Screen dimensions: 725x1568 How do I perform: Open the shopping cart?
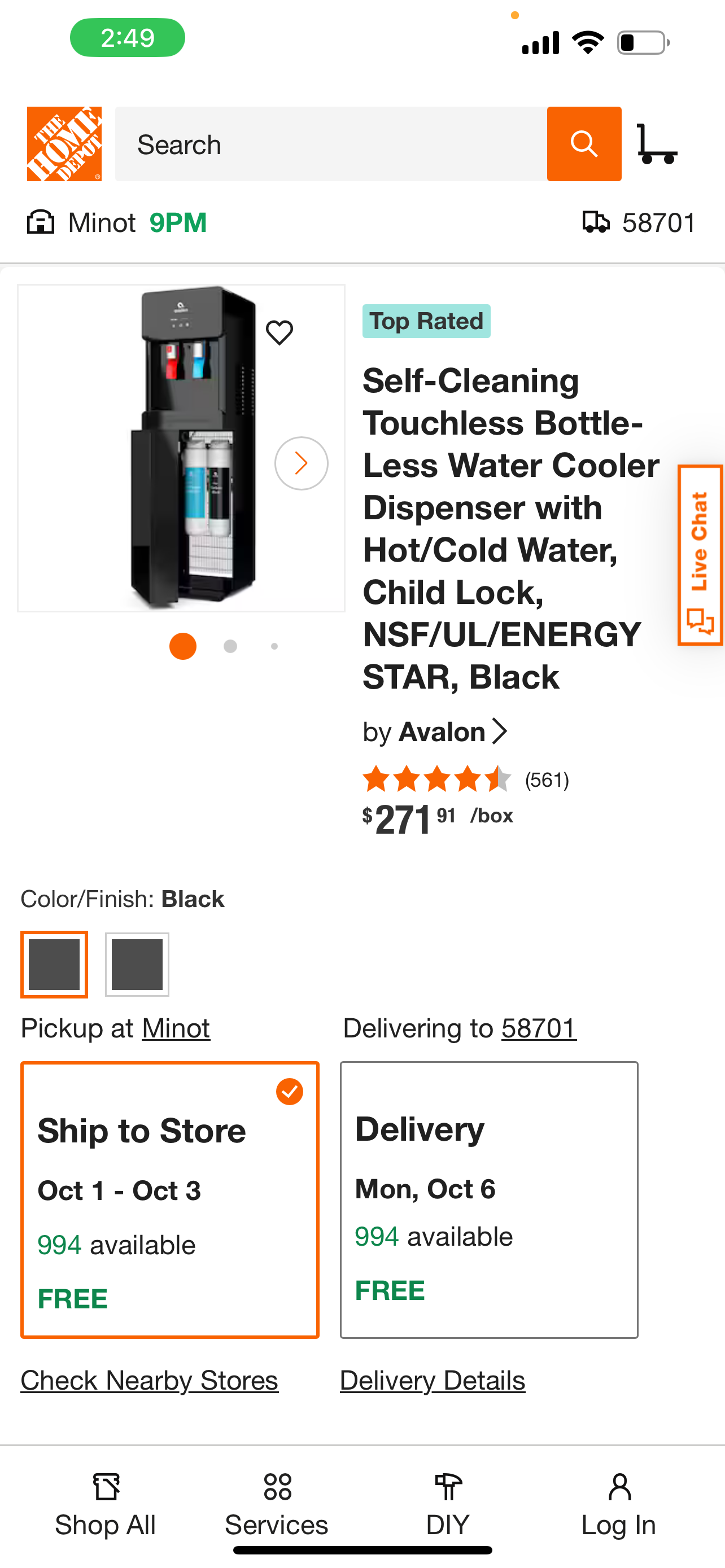tap(656, 144)
